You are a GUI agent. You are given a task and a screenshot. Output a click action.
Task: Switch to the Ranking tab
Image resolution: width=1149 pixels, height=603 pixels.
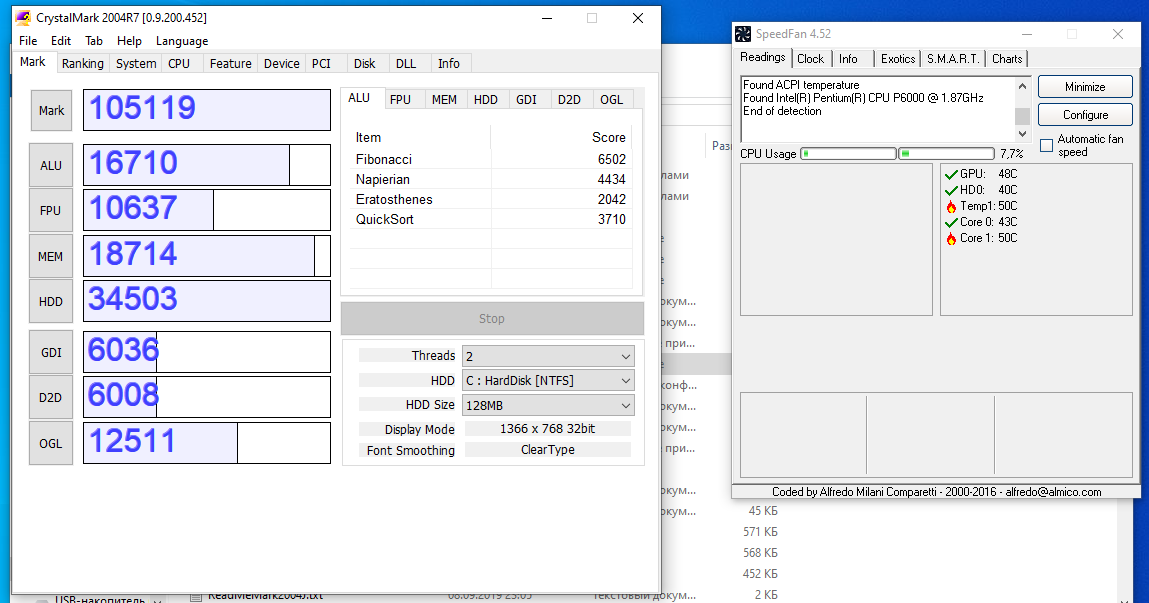pos(83,64)
